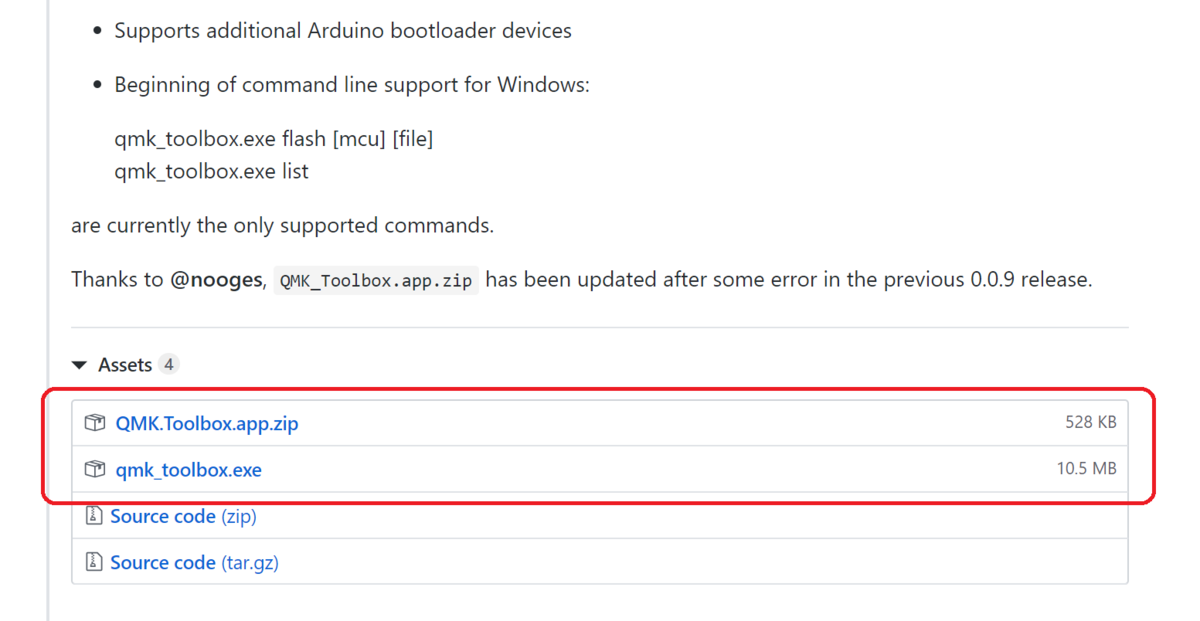The height and width of the screenshot is (621, 1200).
Task: Click 'Supports additional Arduino bootloader devices' bullet
Action: click(343, 31)
